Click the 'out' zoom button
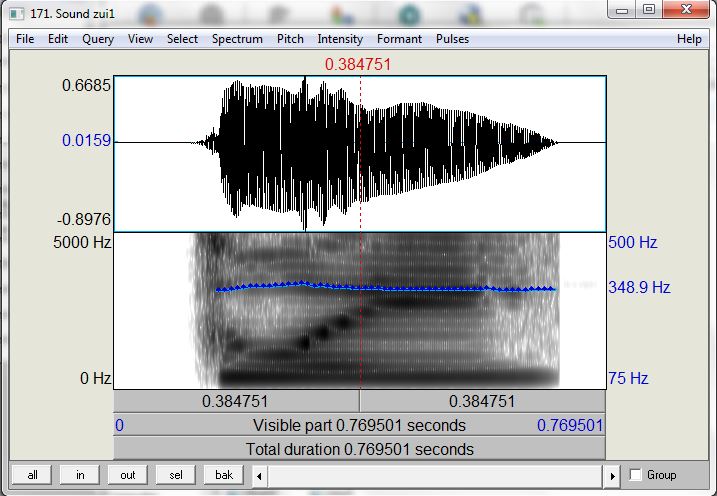 (x=128, y=475)
